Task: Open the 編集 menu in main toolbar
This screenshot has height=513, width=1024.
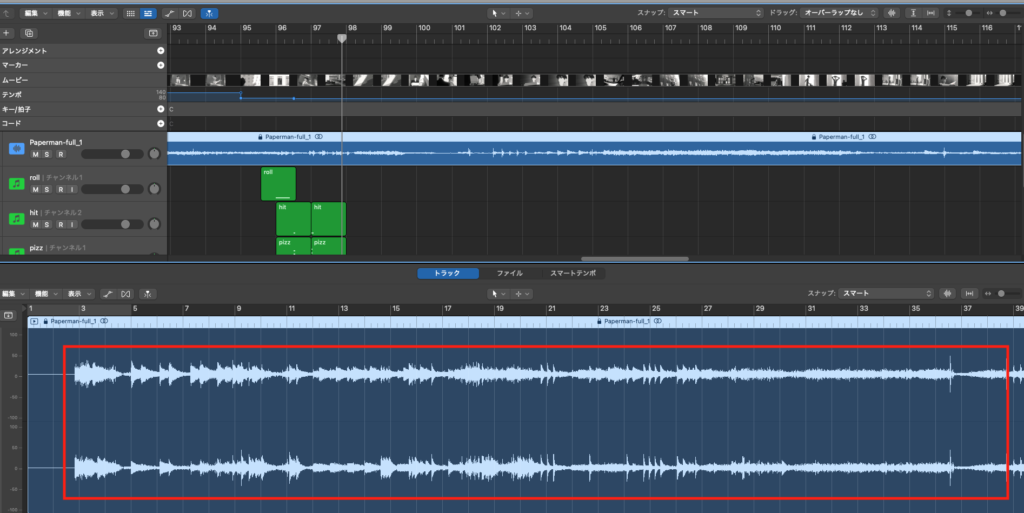Action: tap(35, 13)
